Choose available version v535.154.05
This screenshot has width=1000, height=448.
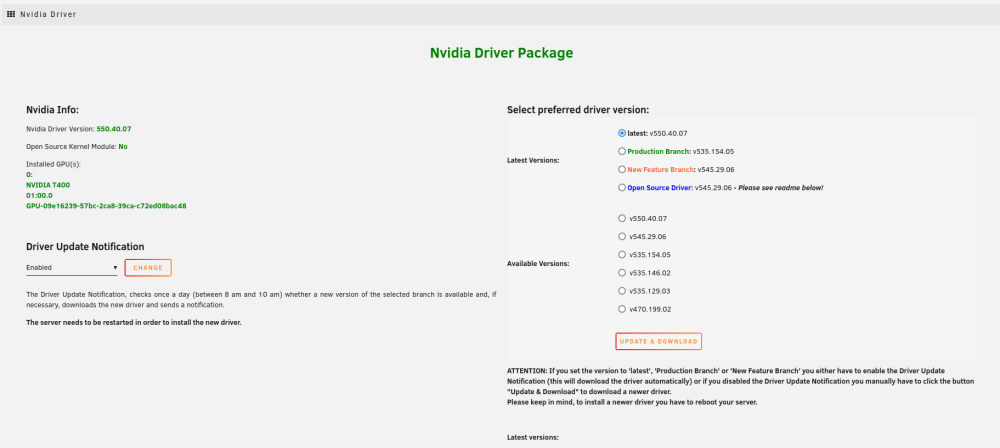pyautogui.click(x=622, y=254)
